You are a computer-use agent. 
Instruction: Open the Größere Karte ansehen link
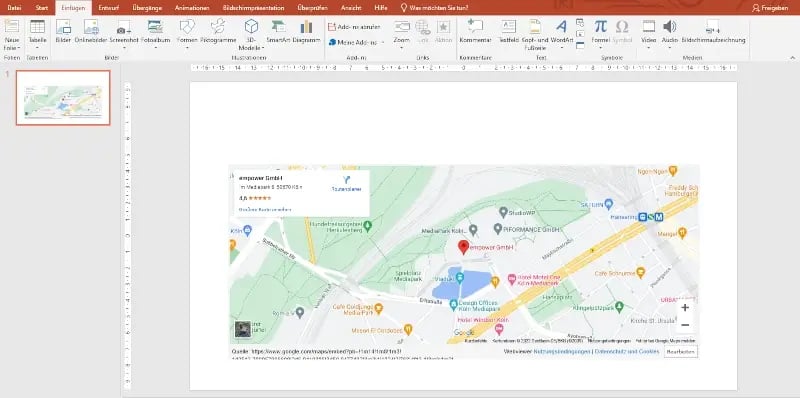(265, 209)
